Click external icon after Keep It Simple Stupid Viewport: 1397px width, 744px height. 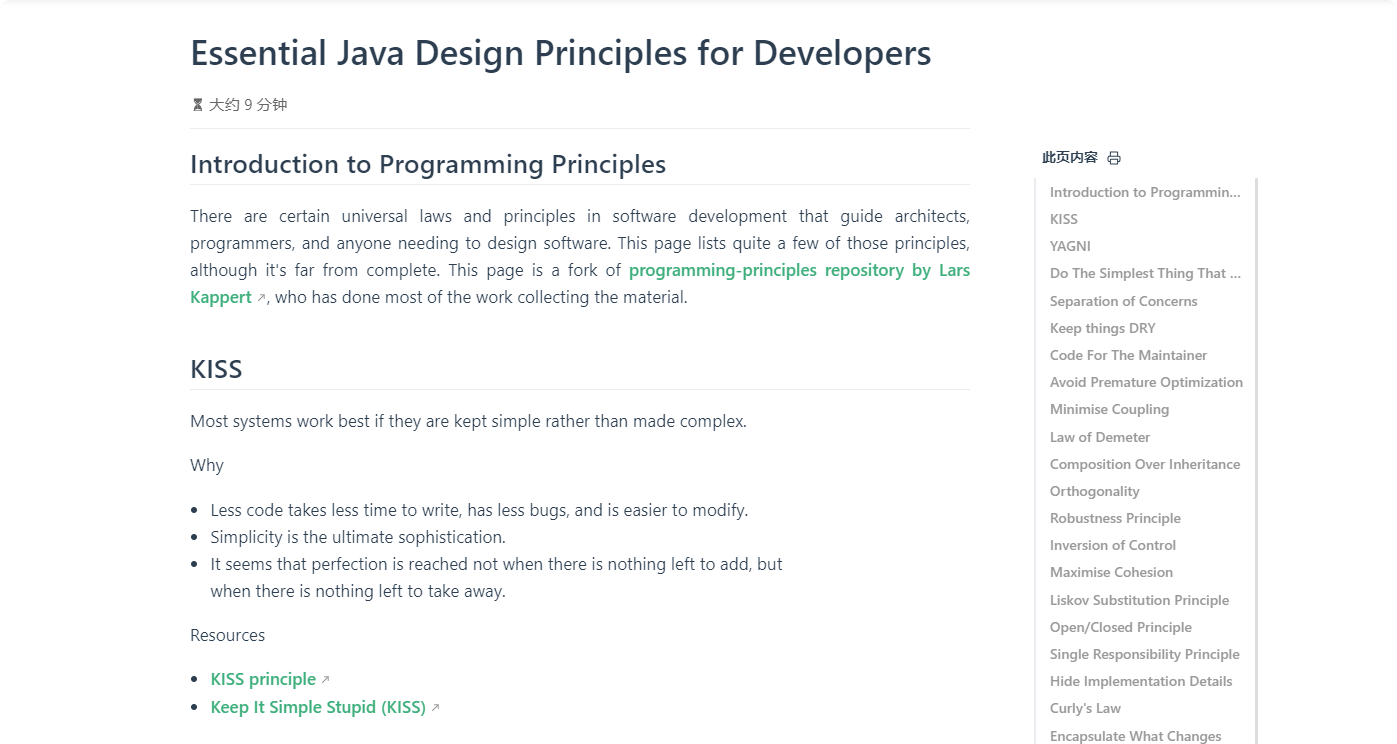pyautogui.click(x=435, y=708)
